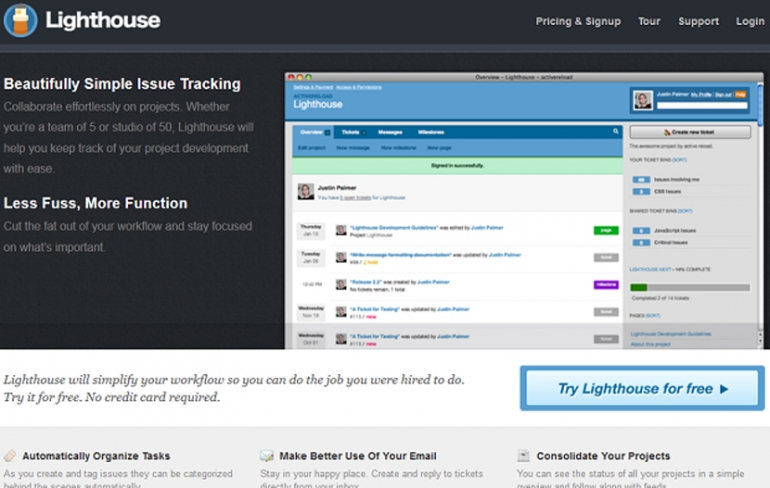
Task: Select the Tickets tab label
Action: (x=351, y=132)
